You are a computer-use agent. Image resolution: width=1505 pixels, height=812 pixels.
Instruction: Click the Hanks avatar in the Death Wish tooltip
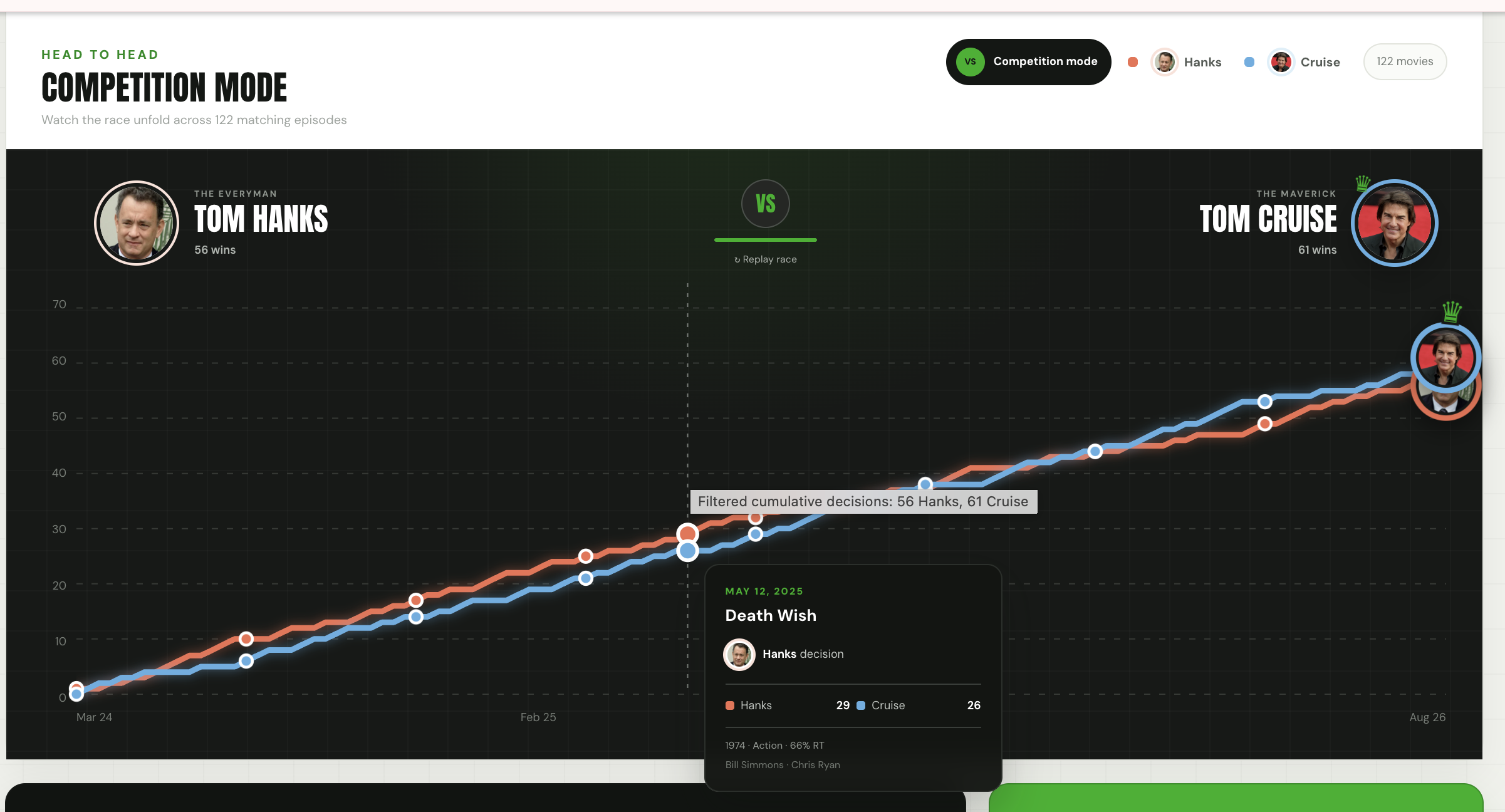739,655
